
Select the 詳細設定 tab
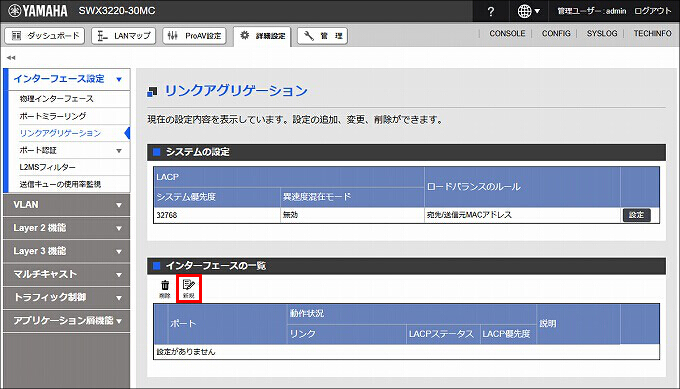click(262, 36)
